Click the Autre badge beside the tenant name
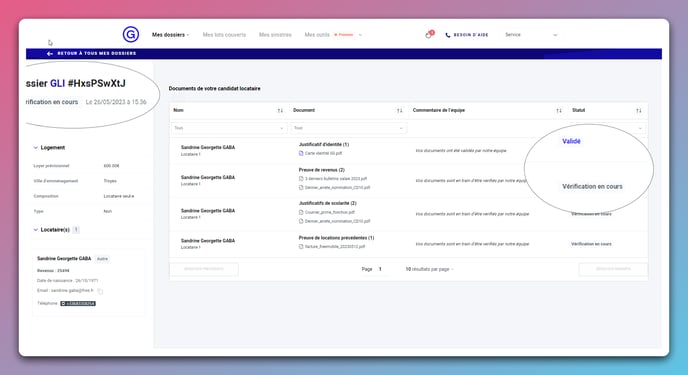688x375 pixels. pyautogui.click(x=102, y=259)
